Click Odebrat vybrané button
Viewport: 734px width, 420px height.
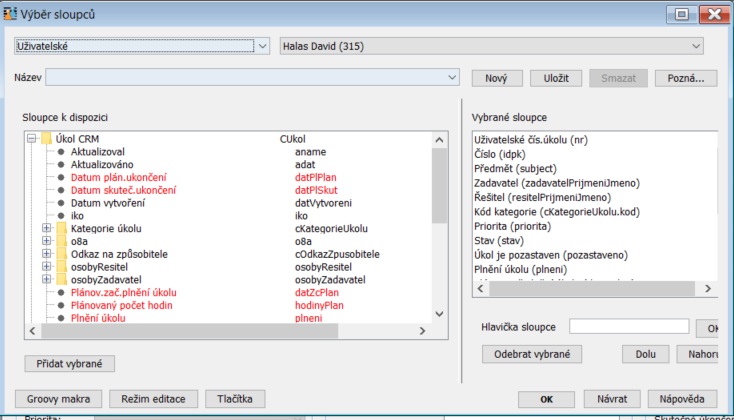(x=531, y=354)
